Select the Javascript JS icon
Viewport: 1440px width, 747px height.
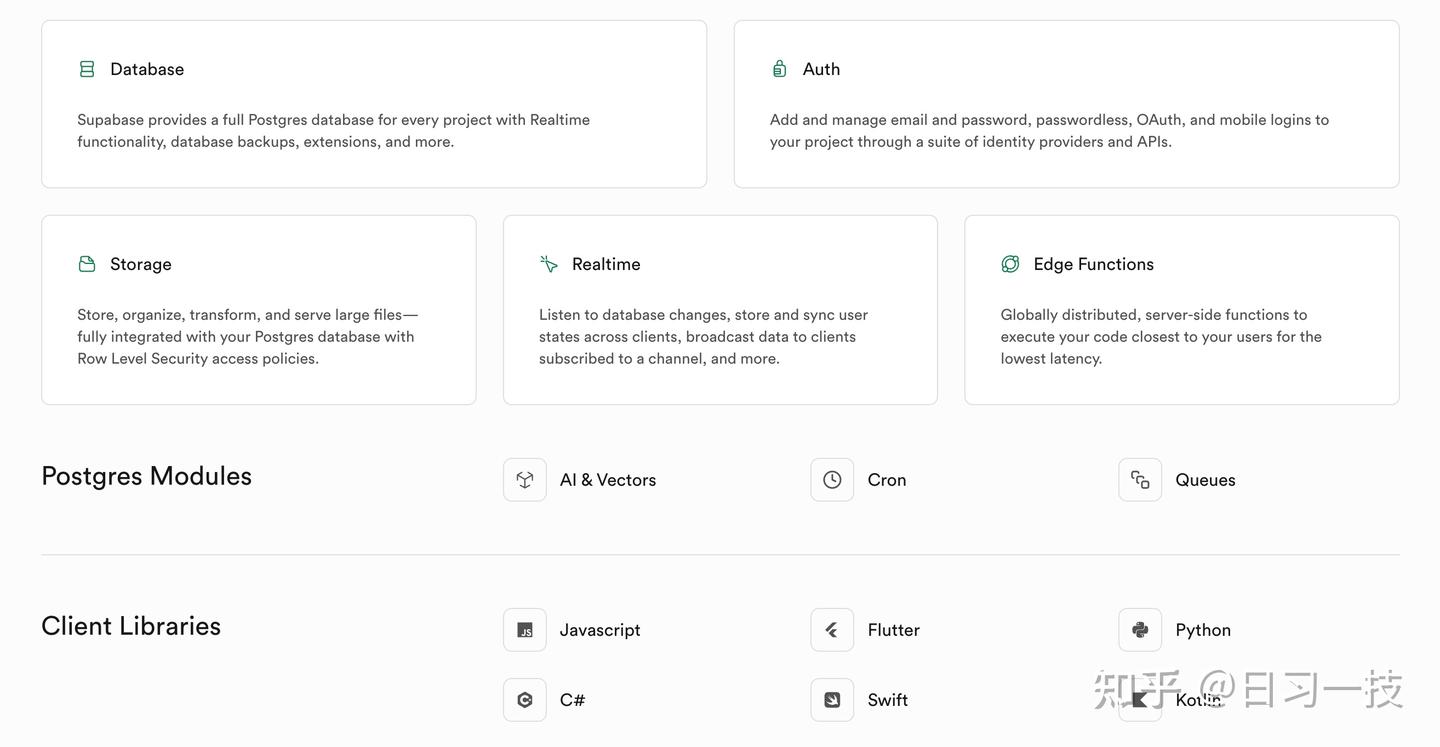coord(525,630)
